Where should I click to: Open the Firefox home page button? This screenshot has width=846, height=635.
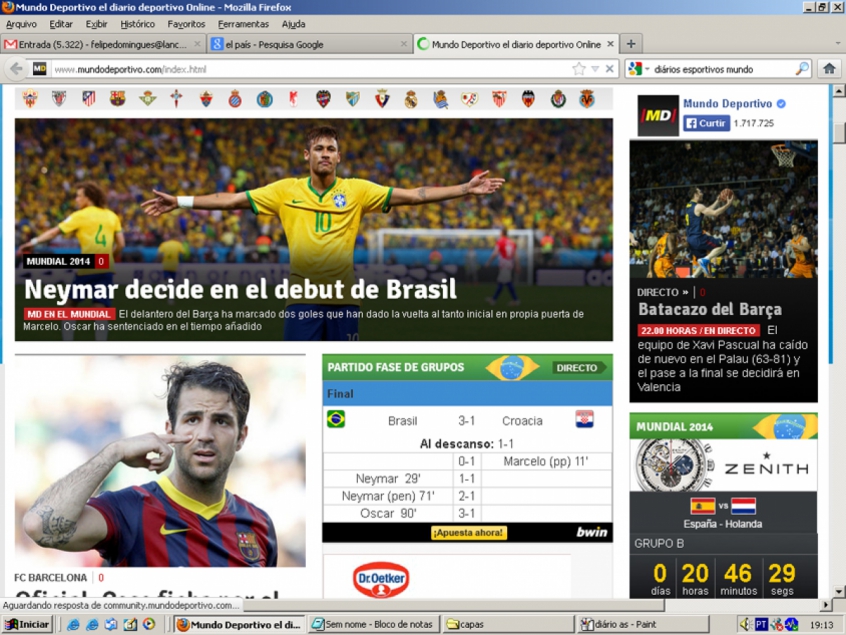829,69
